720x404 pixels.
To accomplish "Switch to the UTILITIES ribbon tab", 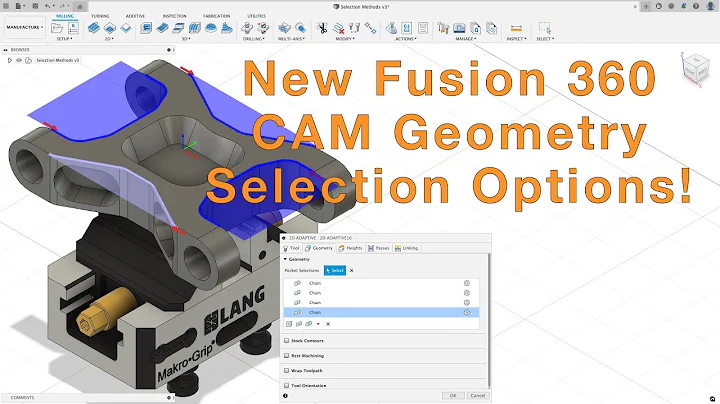I will 256,16.
